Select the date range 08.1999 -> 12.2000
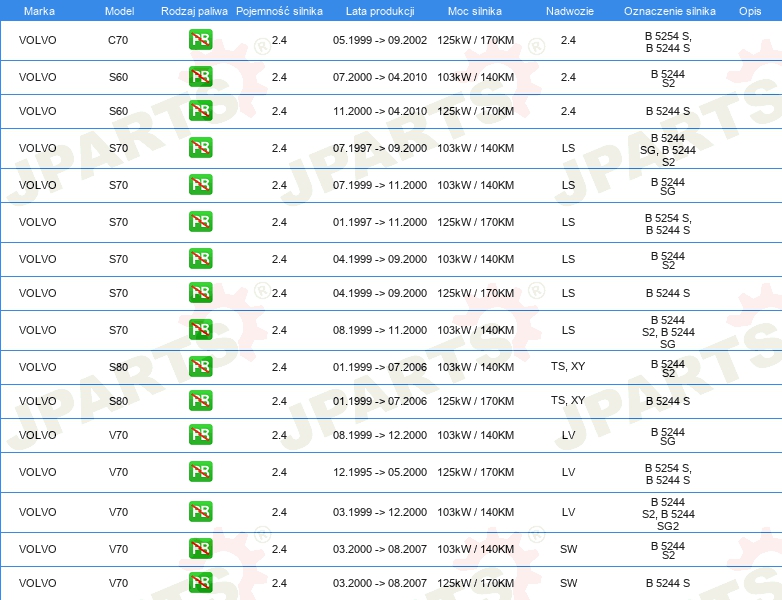This screenshot has height=600, width=782. (x=380, y=434)
